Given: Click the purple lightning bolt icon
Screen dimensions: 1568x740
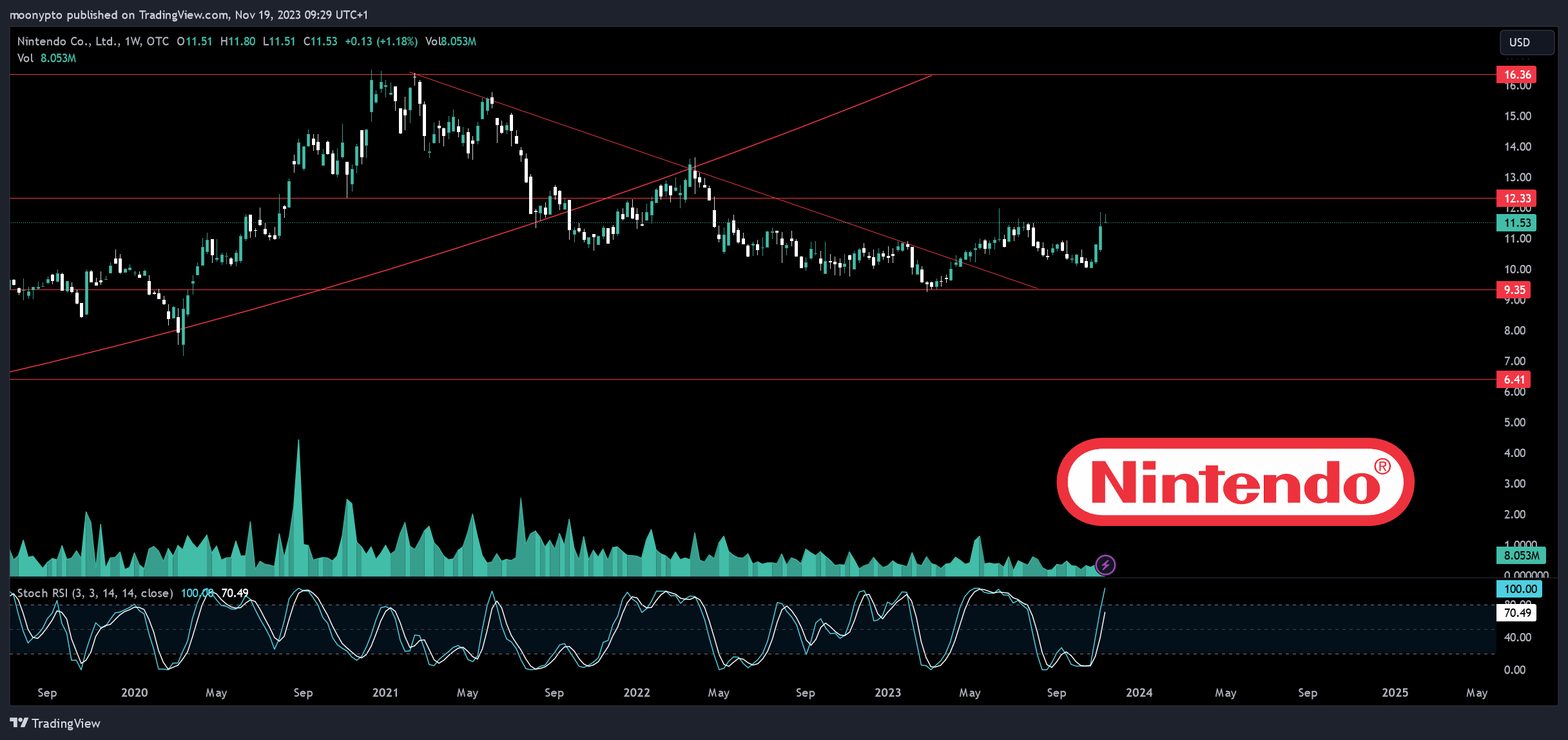Looking at the screenshot, I should pyautogui.click(x=1105, y=565).
